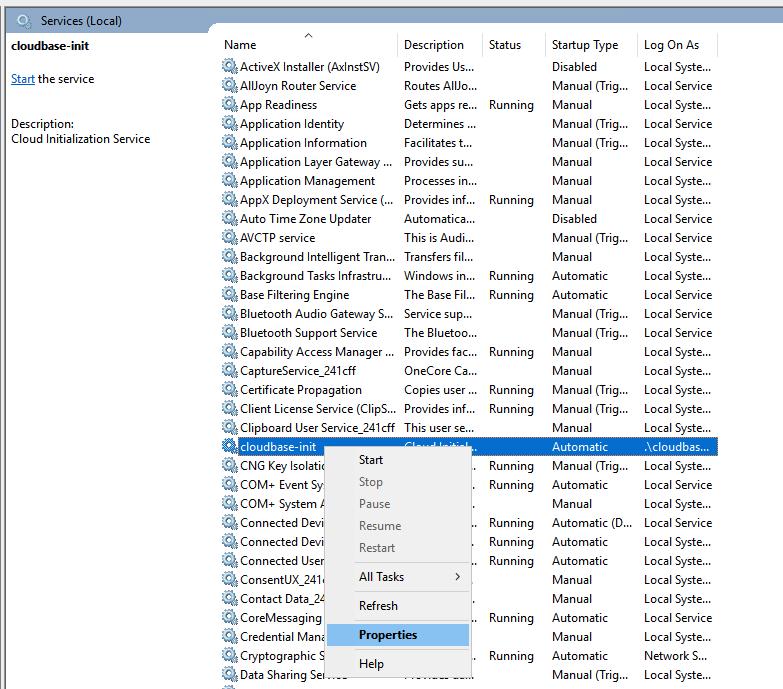Click the Network S... log on entry

click(x=675, y=656)
